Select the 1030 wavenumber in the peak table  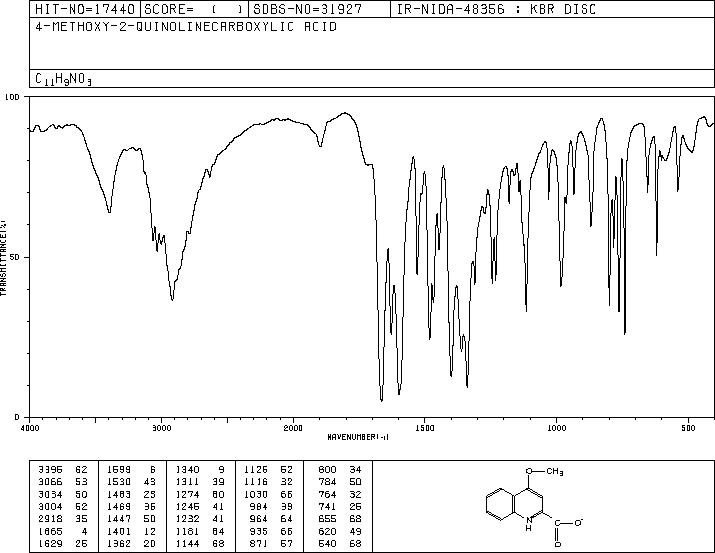pos(256,494)
